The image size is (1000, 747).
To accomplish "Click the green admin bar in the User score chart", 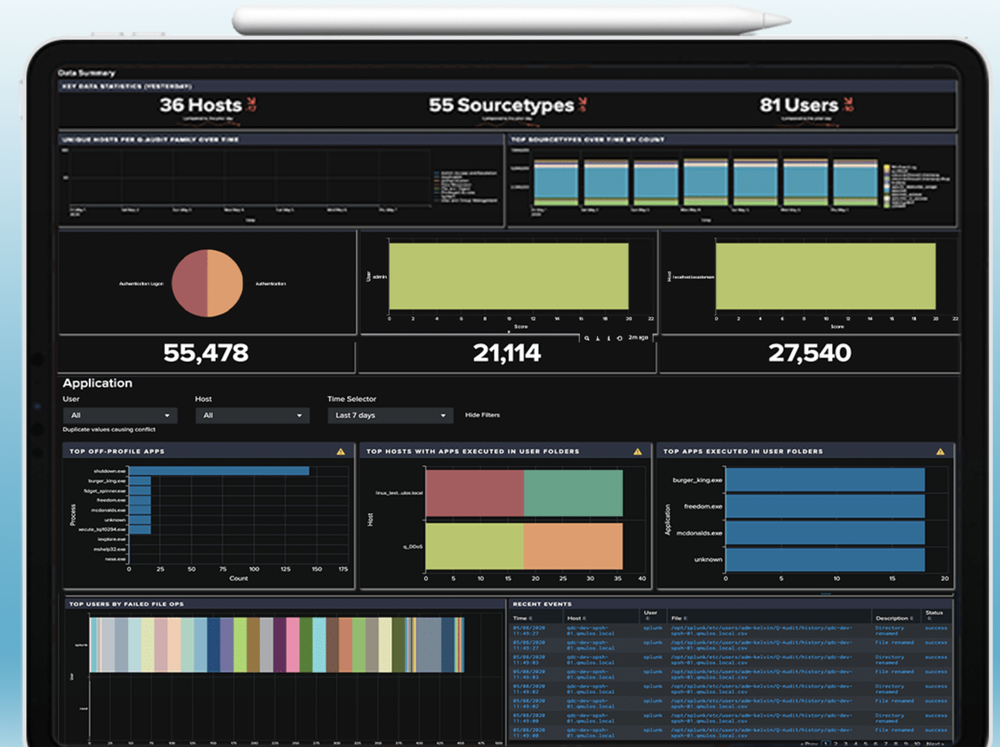I will coord(508,276).
